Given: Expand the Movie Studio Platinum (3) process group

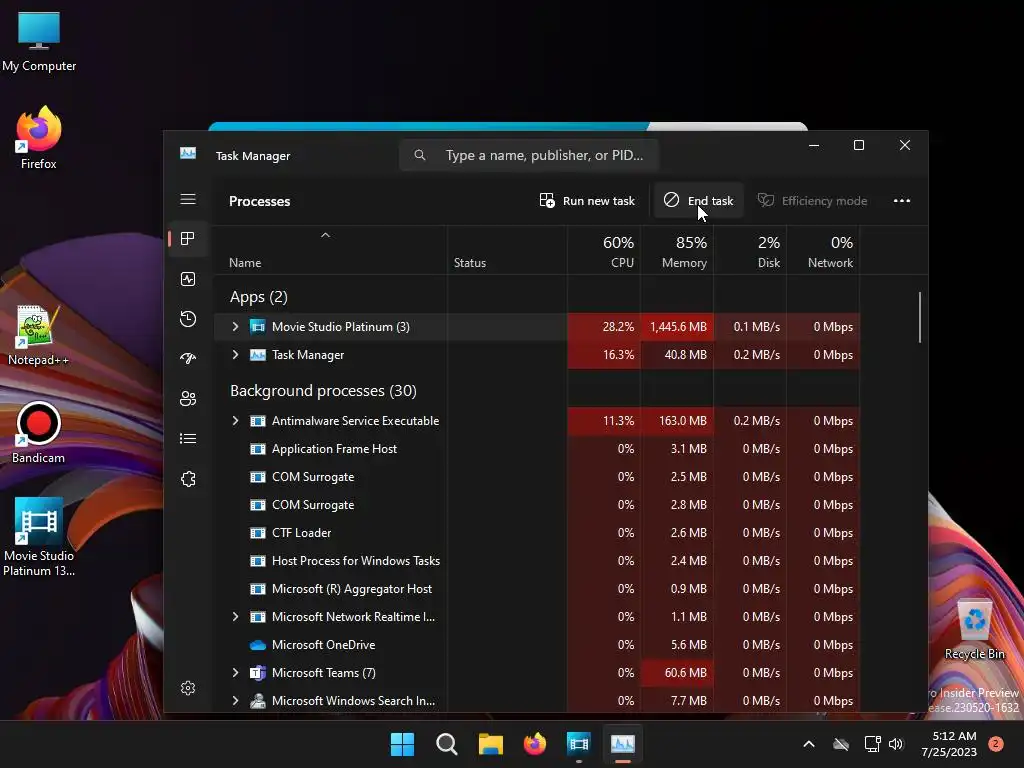Looking at the screenshot, I should click(x=235, y=327).
